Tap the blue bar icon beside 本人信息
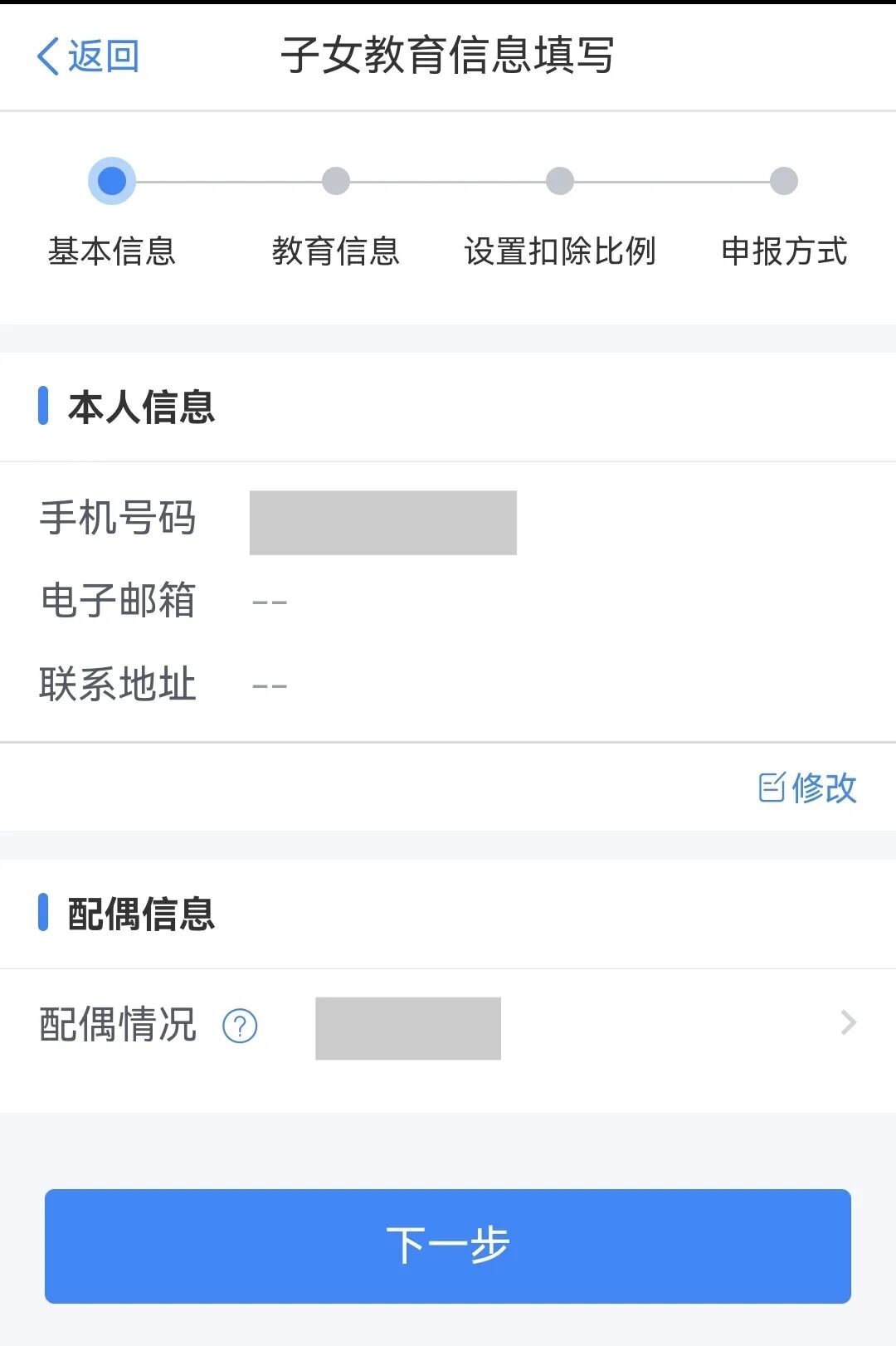The image size is (896, 1346). click(45, 406)
